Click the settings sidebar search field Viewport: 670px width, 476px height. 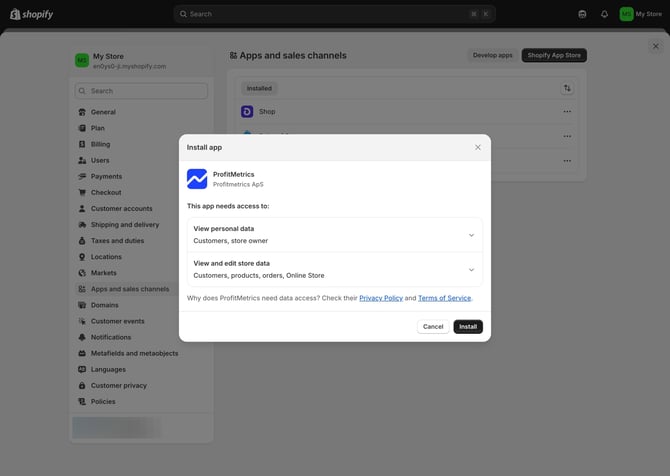[141, 91]
